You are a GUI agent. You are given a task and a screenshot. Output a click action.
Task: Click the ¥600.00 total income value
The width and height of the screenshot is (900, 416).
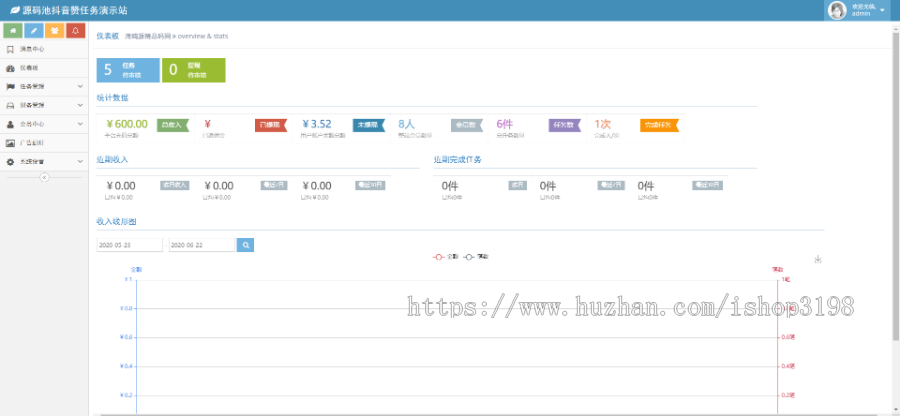(127, 124)
